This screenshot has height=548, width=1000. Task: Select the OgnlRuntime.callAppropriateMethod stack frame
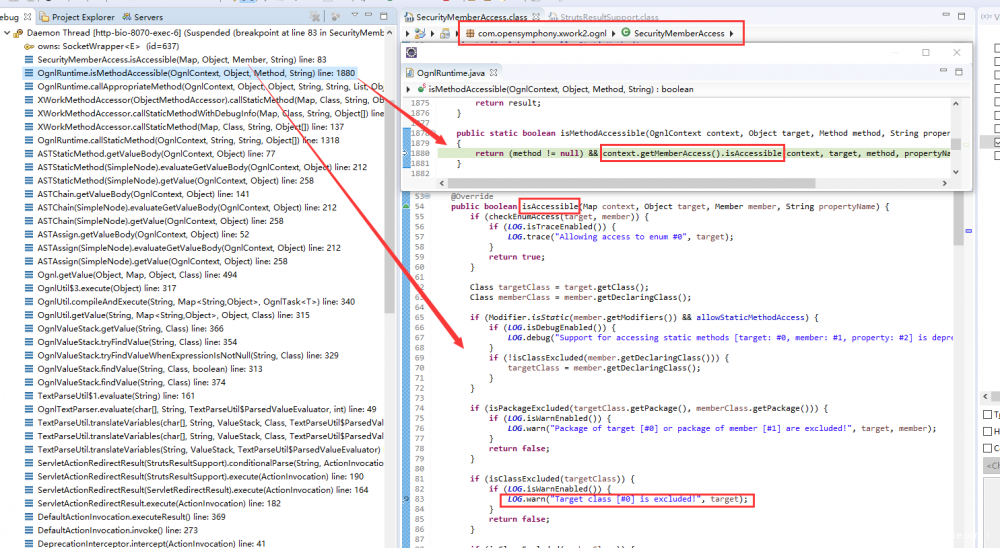210,86
